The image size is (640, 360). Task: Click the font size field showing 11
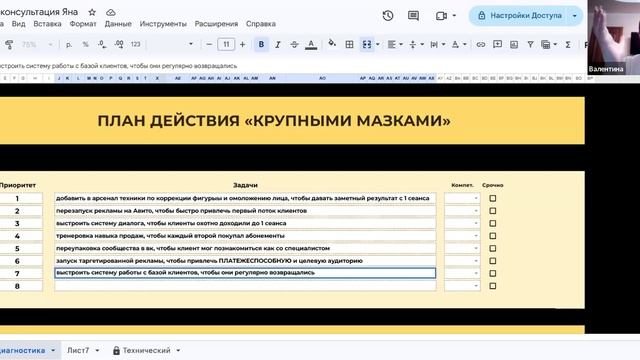pos(226,44)
